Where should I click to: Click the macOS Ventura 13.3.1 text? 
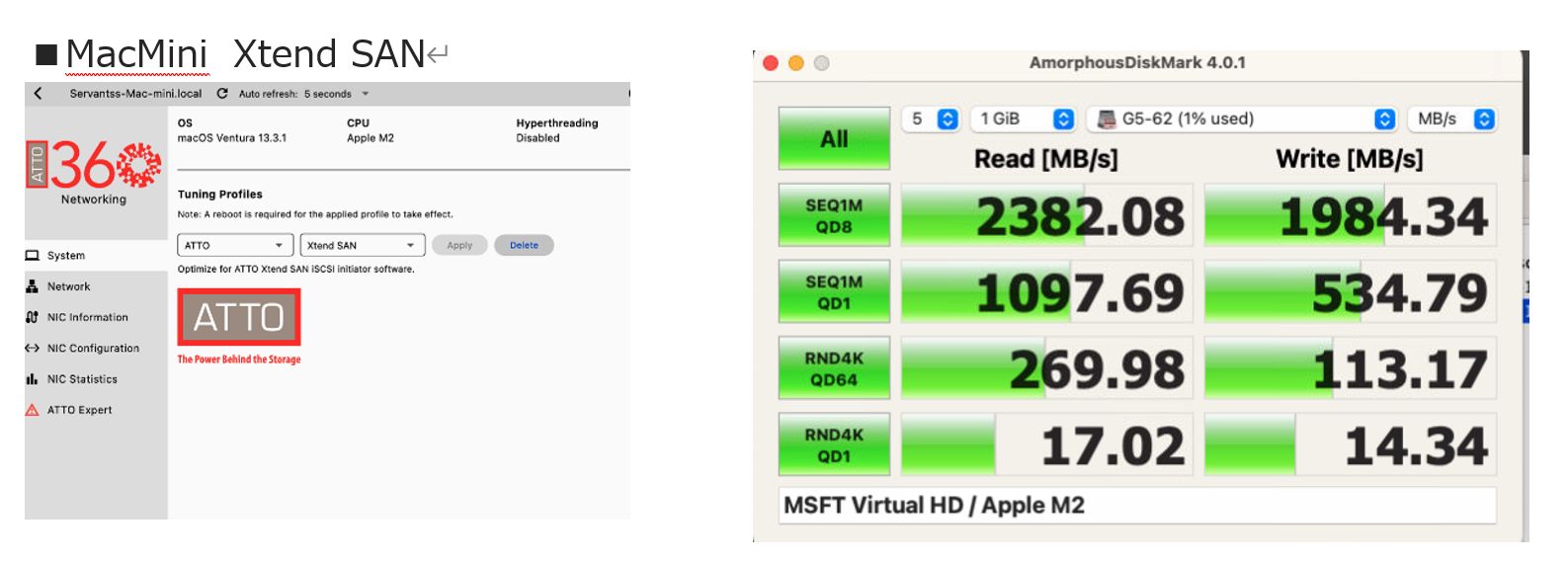(232, 138)
